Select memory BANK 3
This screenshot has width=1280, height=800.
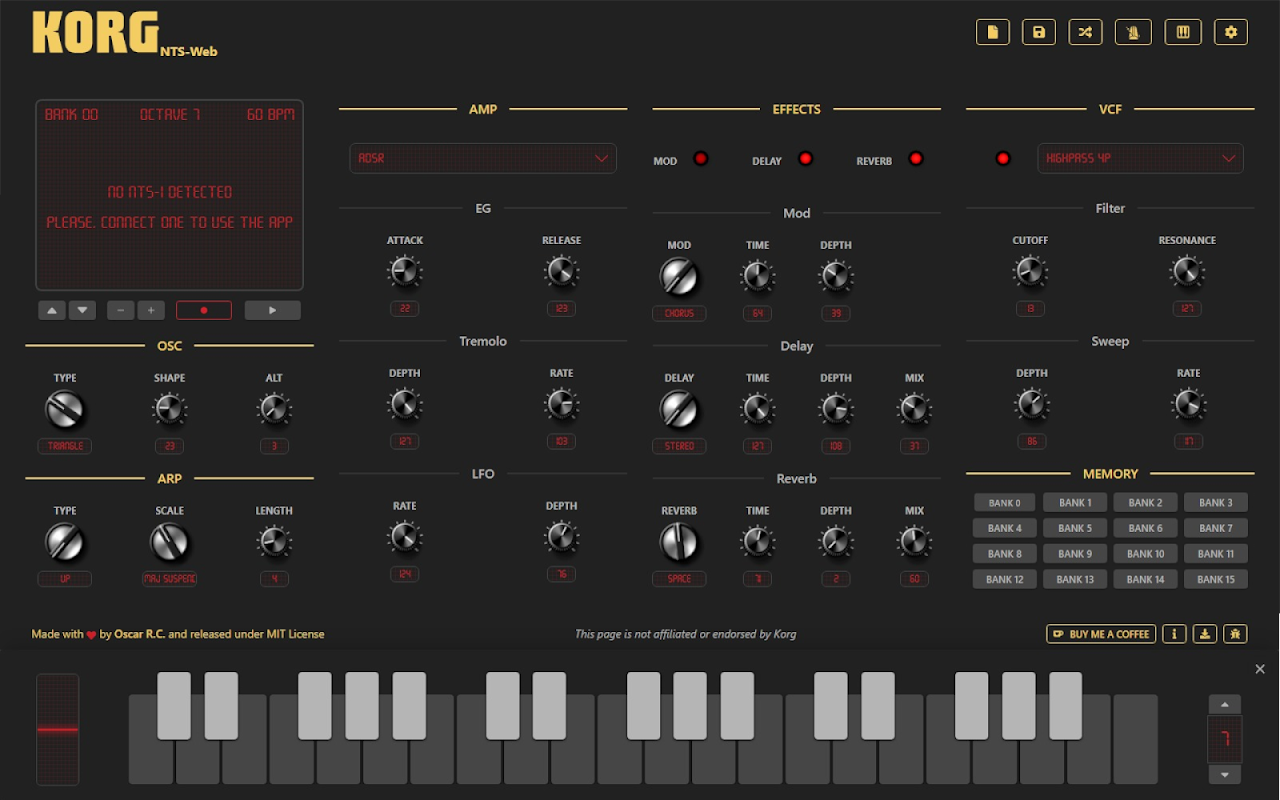[1216, 503]
